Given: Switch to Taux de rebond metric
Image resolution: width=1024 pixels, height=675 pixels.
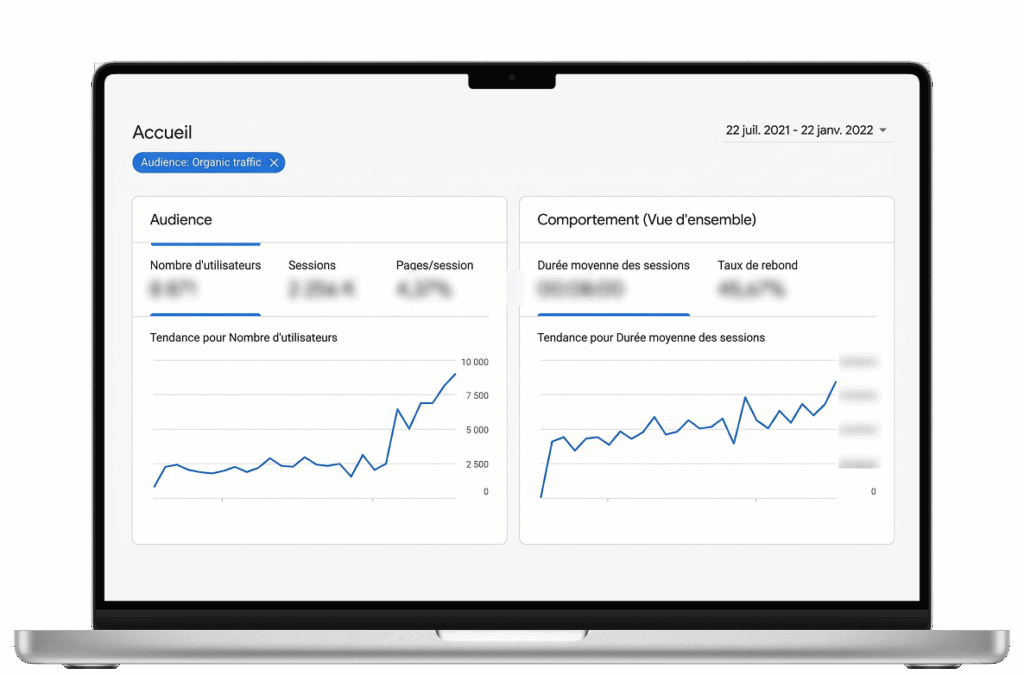Looking at the screenshot, I should pos(757,265).
